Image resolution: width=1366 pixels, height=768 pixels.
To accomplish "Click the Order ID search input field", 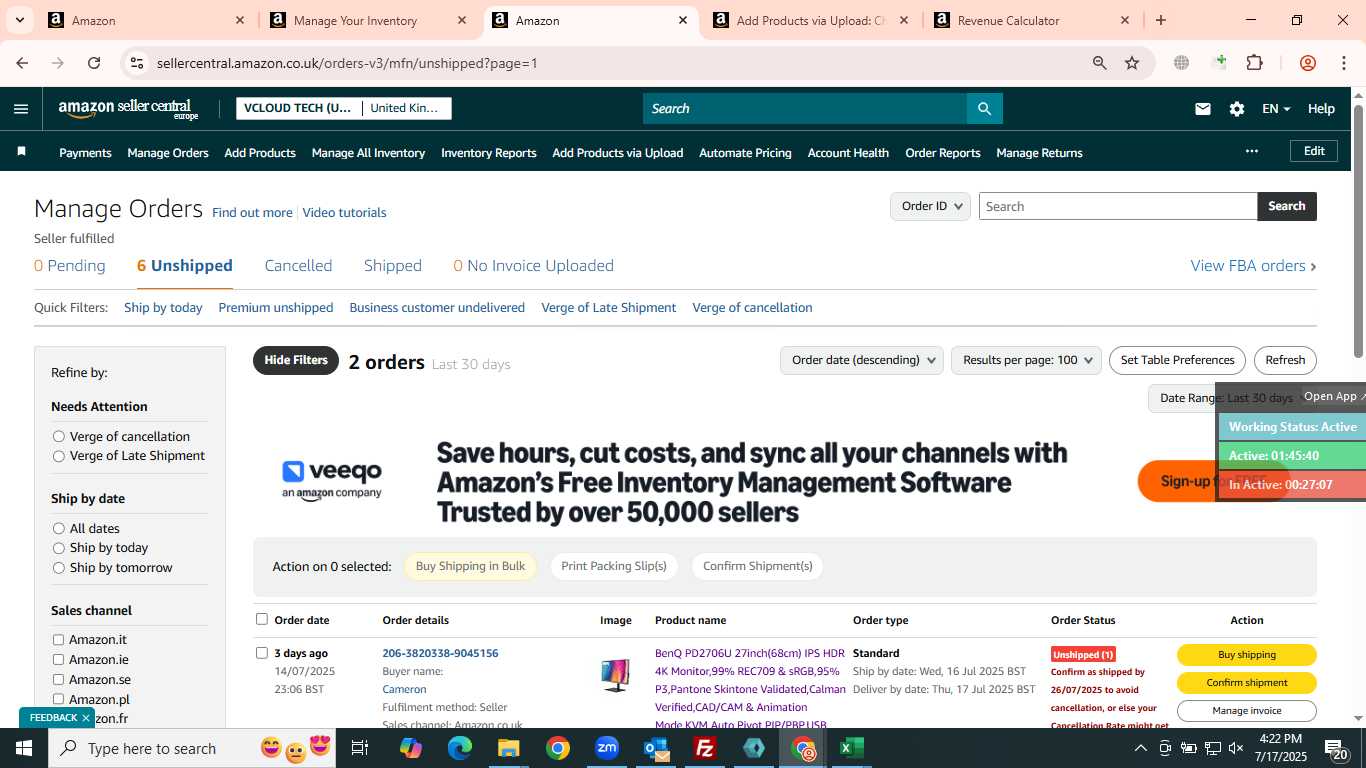I will point(1117,206).
